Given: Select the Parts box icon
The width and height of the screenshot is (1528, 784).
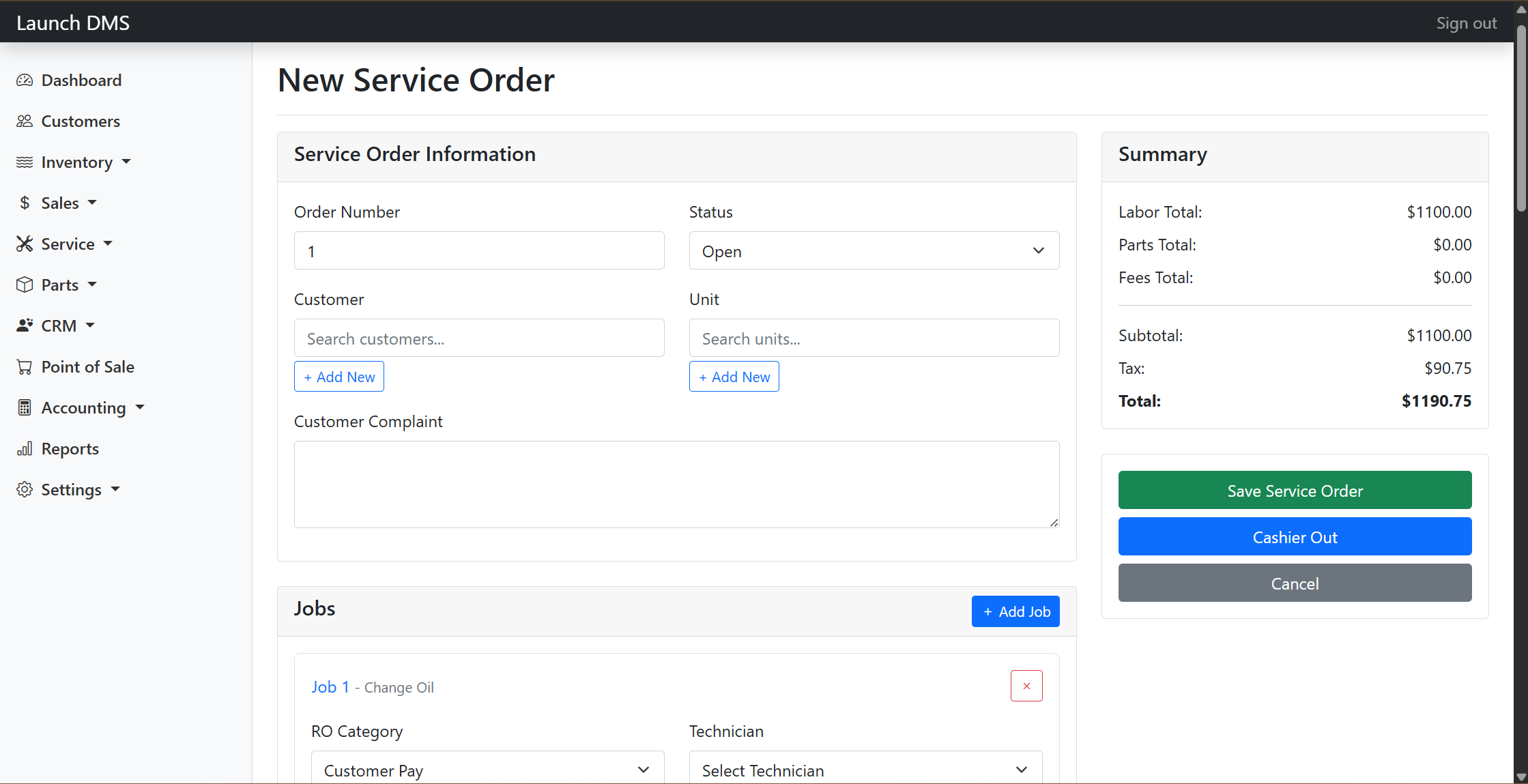Looking at the screenshot, I should (25, 285).
